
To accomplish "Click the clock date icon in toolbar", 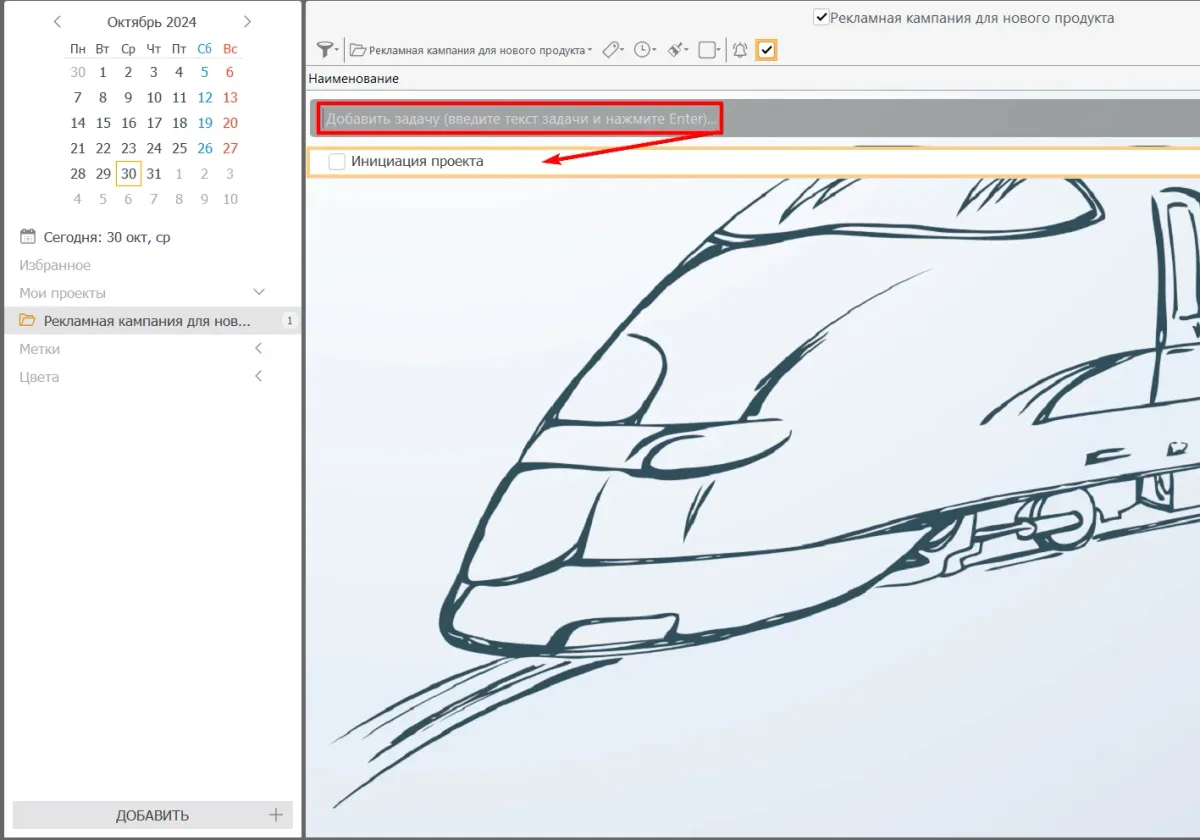I will pos(643,50).
